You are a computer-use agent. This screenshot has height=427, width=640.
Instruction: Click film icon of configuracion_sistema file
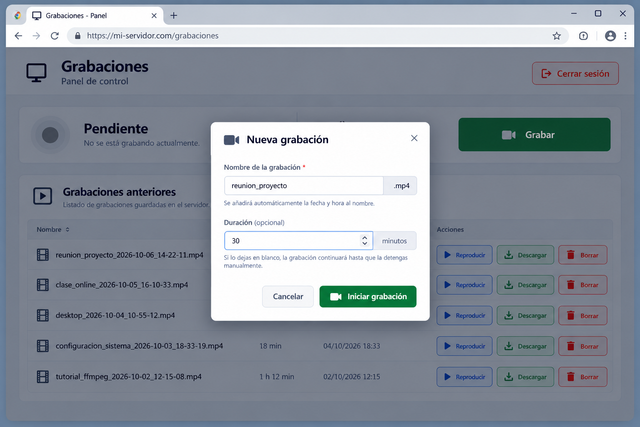click(x=43, y=346)
